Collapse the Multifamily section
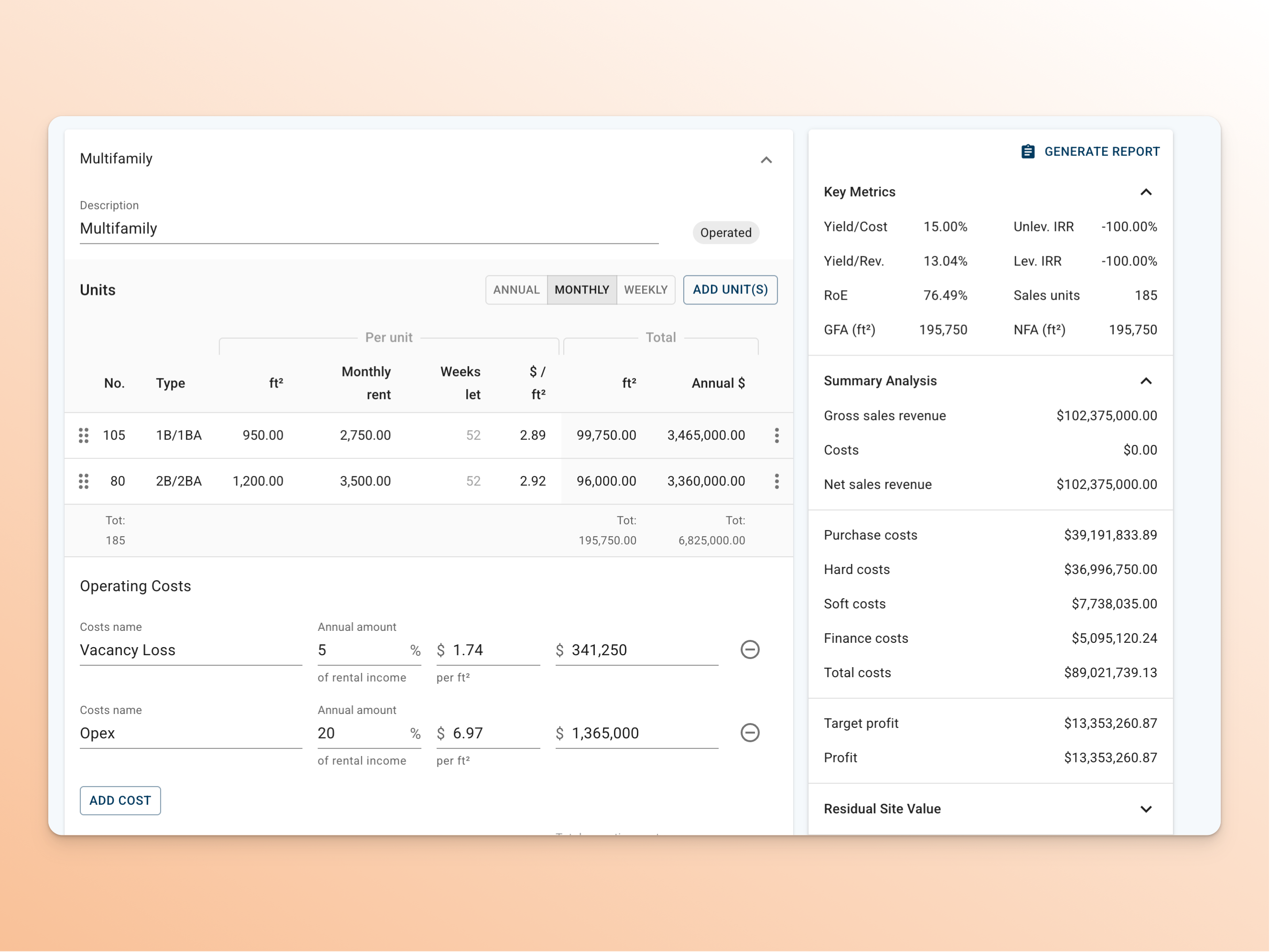Viewport: 1270px width, 952px height. coord(766,160)
